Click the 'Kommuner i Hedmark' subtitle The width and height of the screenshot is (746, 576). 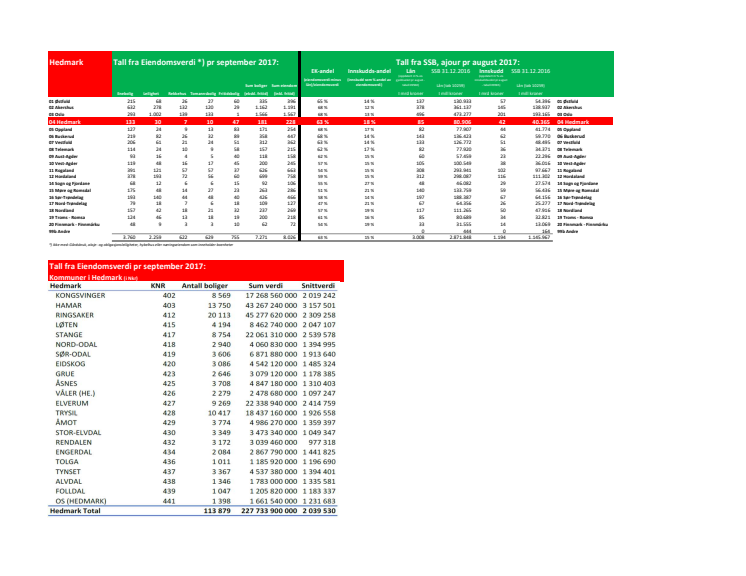[x=86, y=277]
